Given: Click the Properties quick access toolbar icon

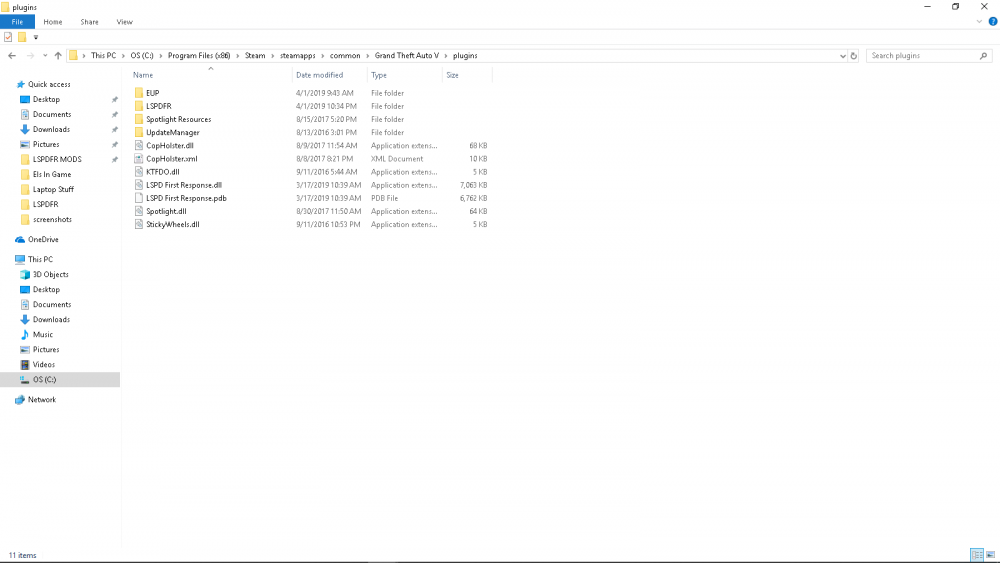Looking at the screenshot, I should (8, 37).
